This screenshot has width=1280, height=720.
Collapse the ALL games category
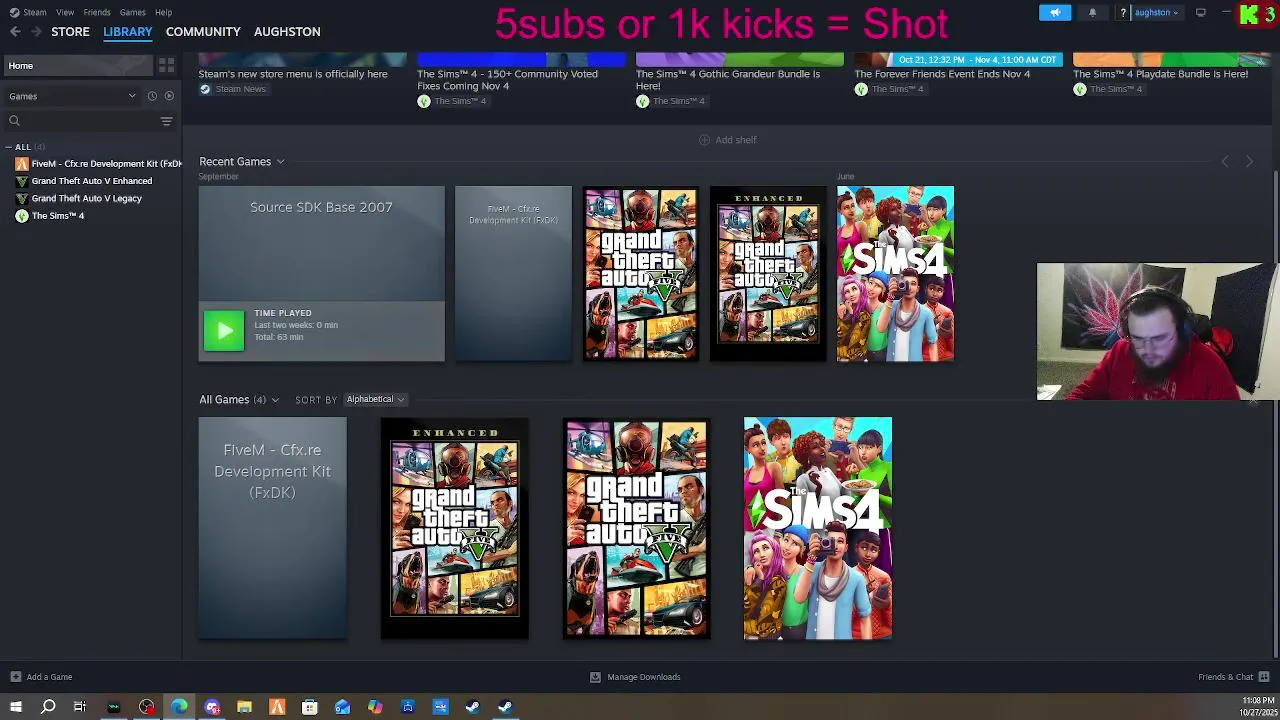click(x=9, y=147)
